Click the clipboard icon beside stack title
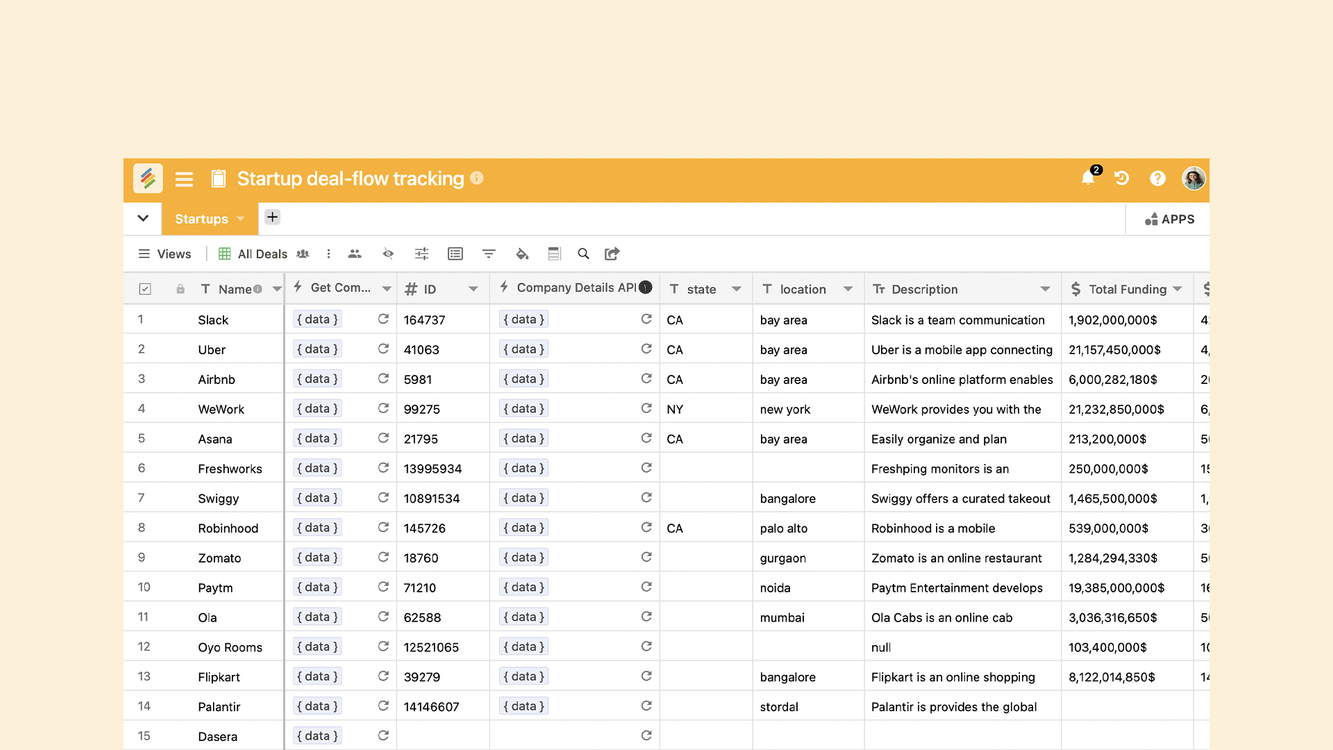Image resolution: width=1333 pixels, height=750 pixels. (218, 179)
